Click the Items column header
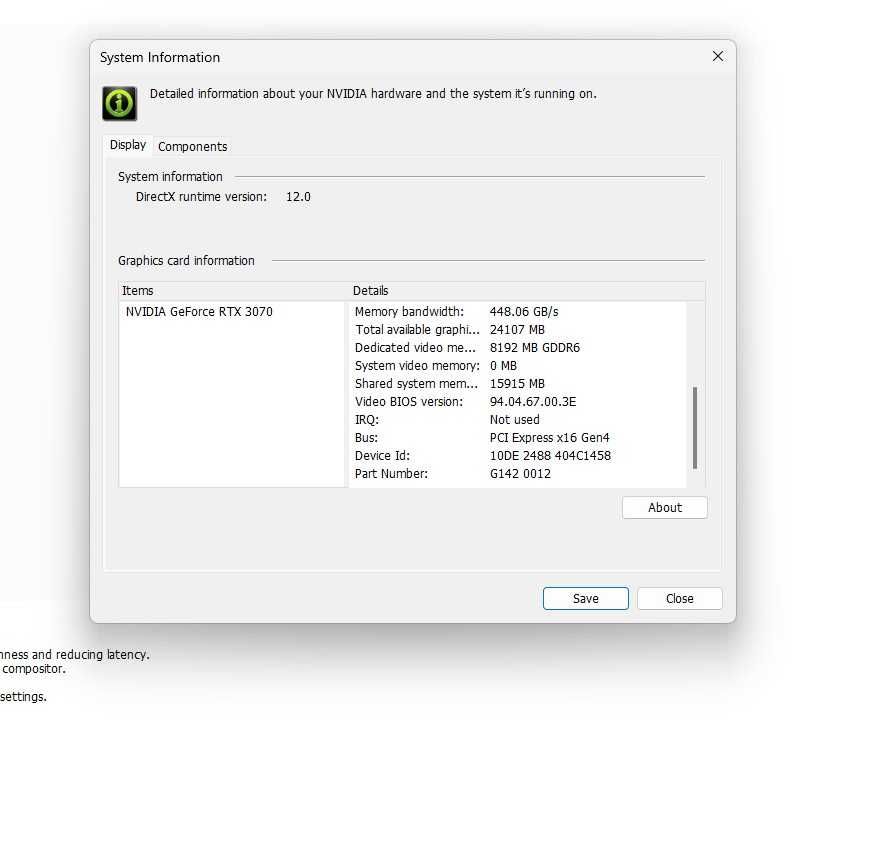Screen dimensions: 892x856 point(233,291)
